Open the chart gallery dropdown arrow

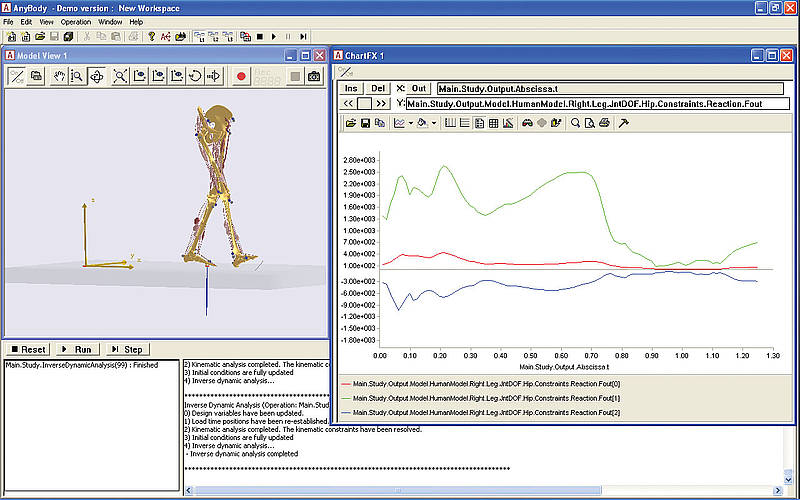[x=411, y=123]
